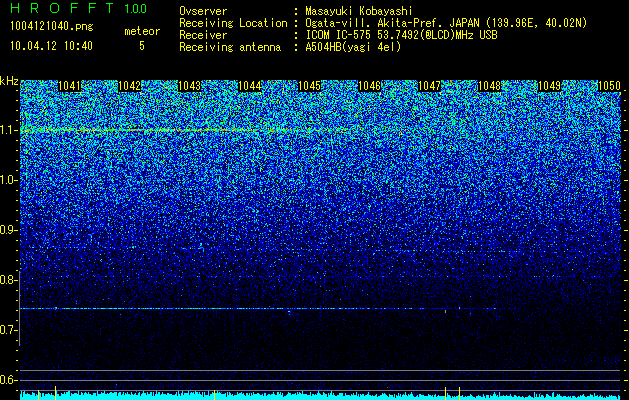
Task: Click the 1041 time marker
Action: 69,86
